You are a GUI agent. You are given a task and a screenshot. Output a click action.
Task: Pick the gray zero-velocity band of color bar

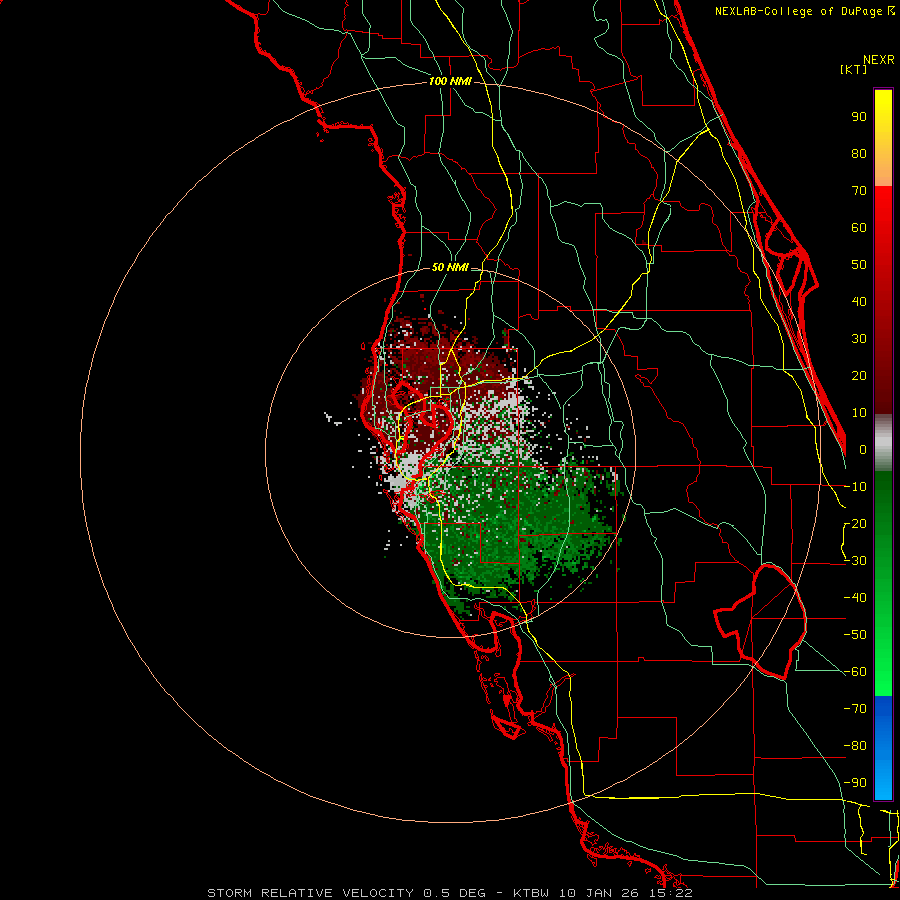point(883,443)
